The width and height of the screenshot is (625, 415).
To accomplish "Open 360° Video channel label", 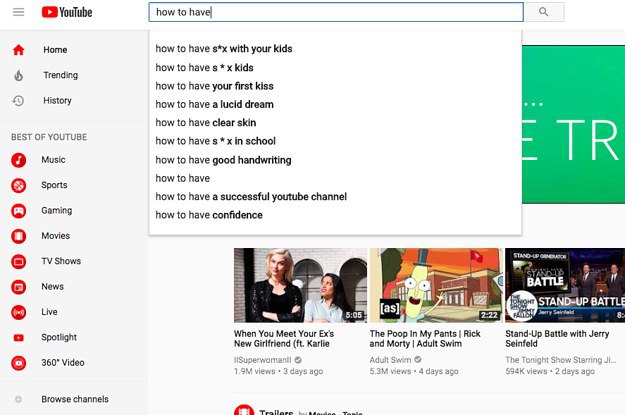I will pos(63,362).
